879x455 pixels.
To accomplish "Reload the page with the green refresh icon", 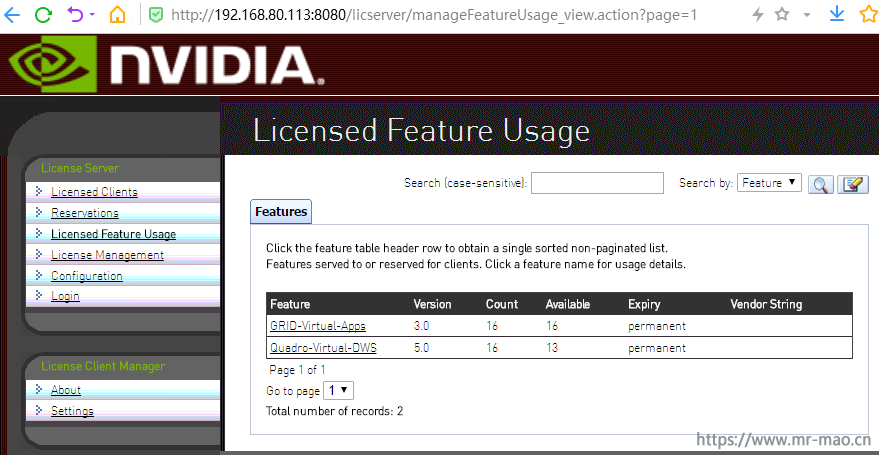I will pyautogui.click(x=43, y=15).
